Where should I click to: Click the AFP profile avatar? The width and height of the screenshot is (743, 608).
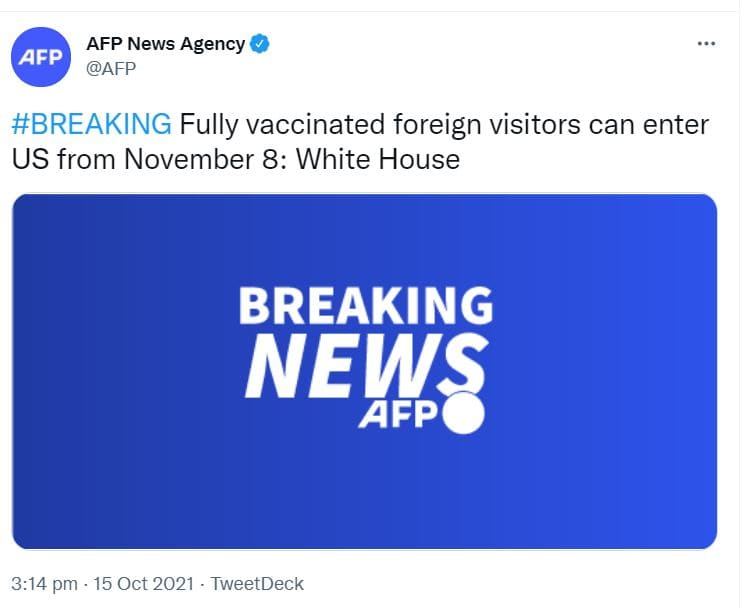43,56
